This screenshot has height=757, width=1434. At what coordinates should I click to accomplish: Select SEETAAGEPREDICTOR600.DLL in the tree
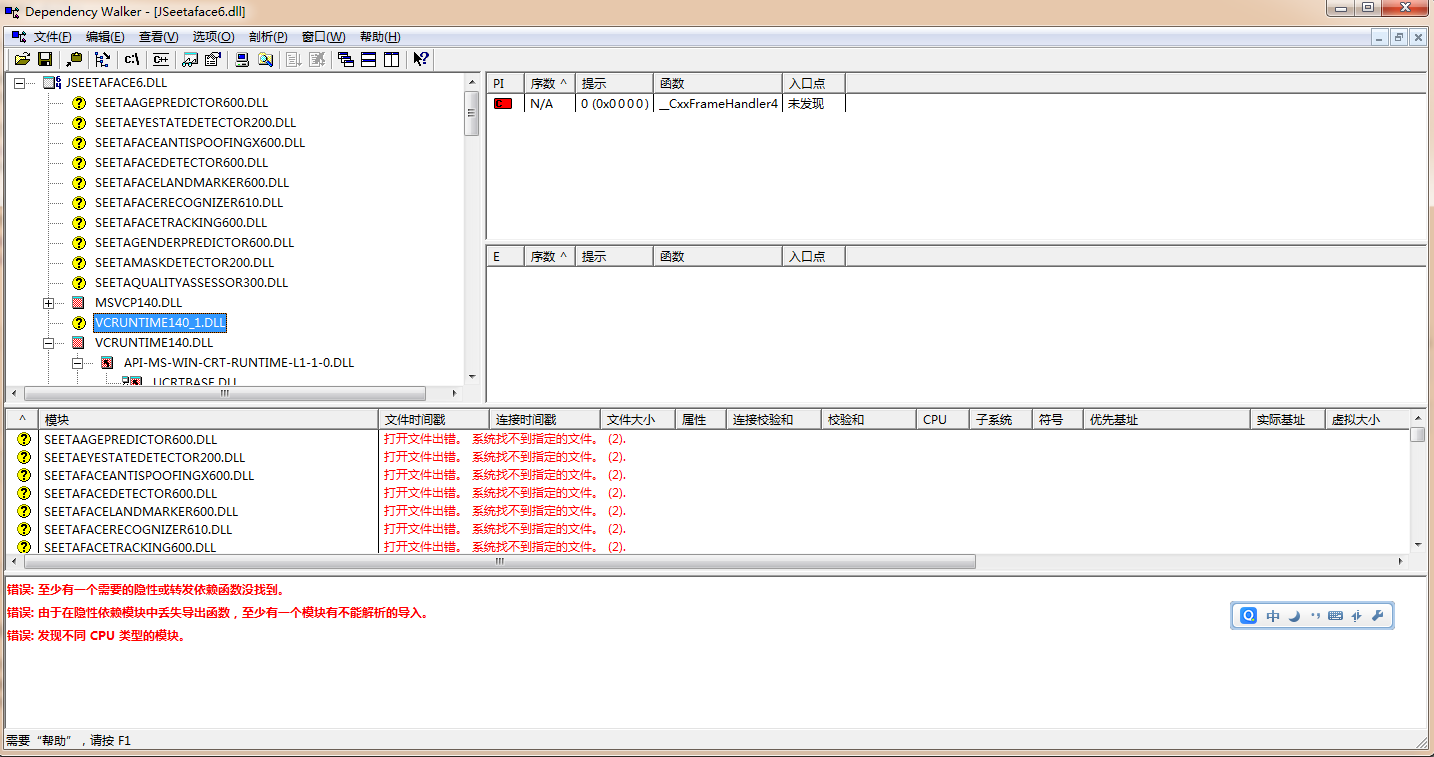pyautogui.click(x=181, y=103)
